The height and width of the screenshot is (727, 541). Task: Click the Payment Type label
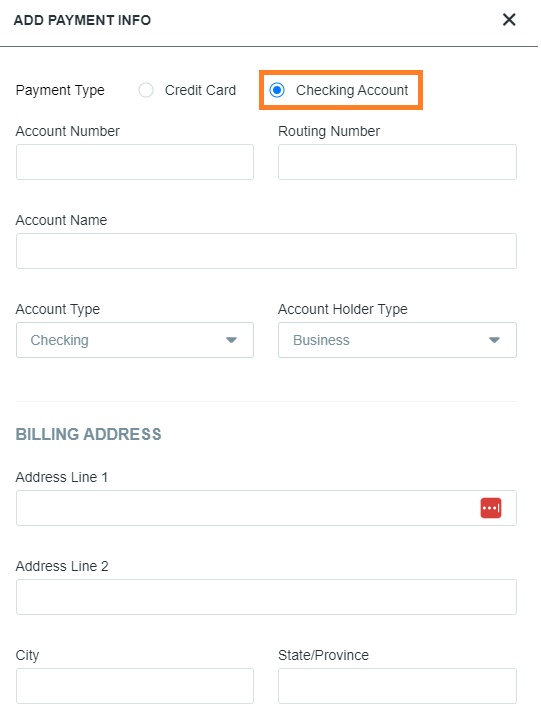click(x=60, y=90)
